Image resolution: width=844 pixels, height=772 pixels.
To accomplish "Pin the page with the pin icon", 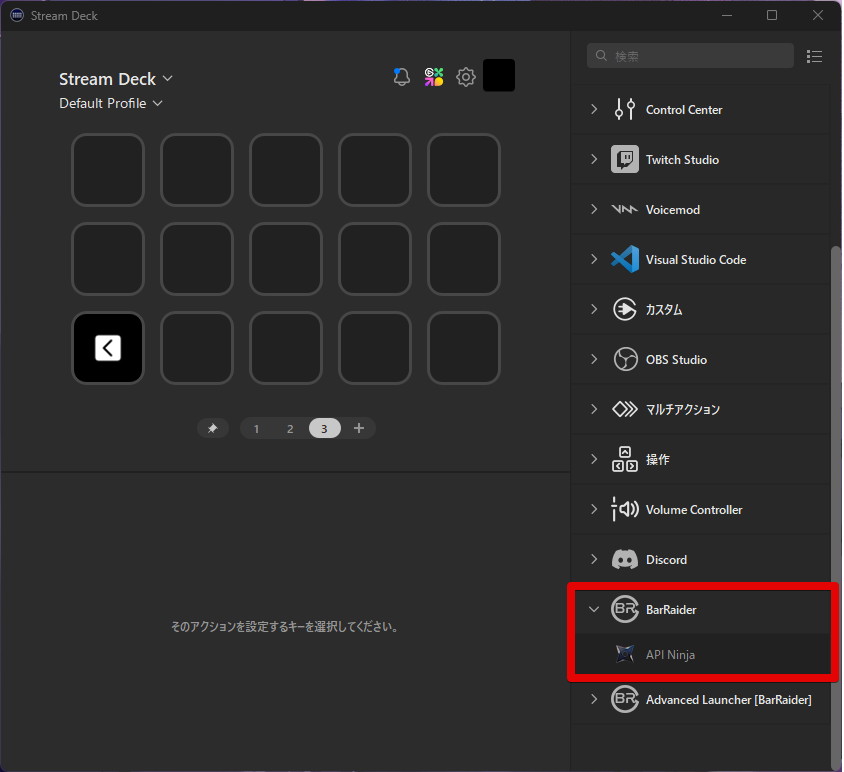I will click(213, 429).
